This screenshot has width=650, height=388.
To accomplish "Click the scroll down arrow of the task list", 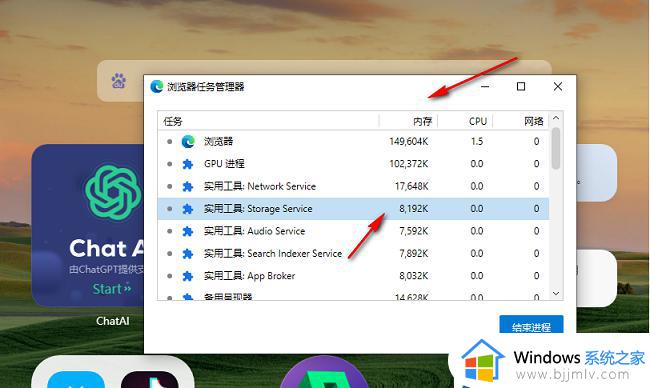I will click(556, 293).
